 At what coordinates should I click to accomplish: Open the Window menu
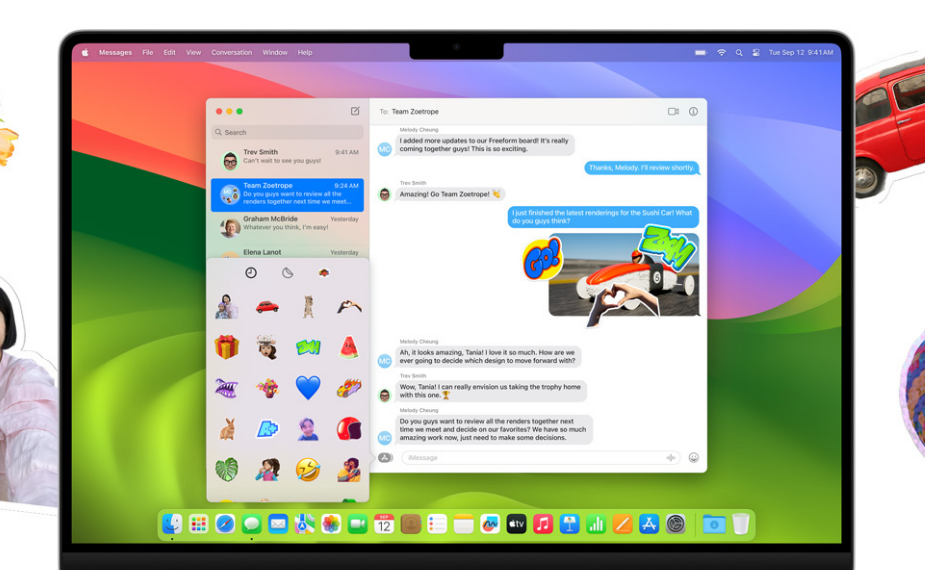(275, 53)
